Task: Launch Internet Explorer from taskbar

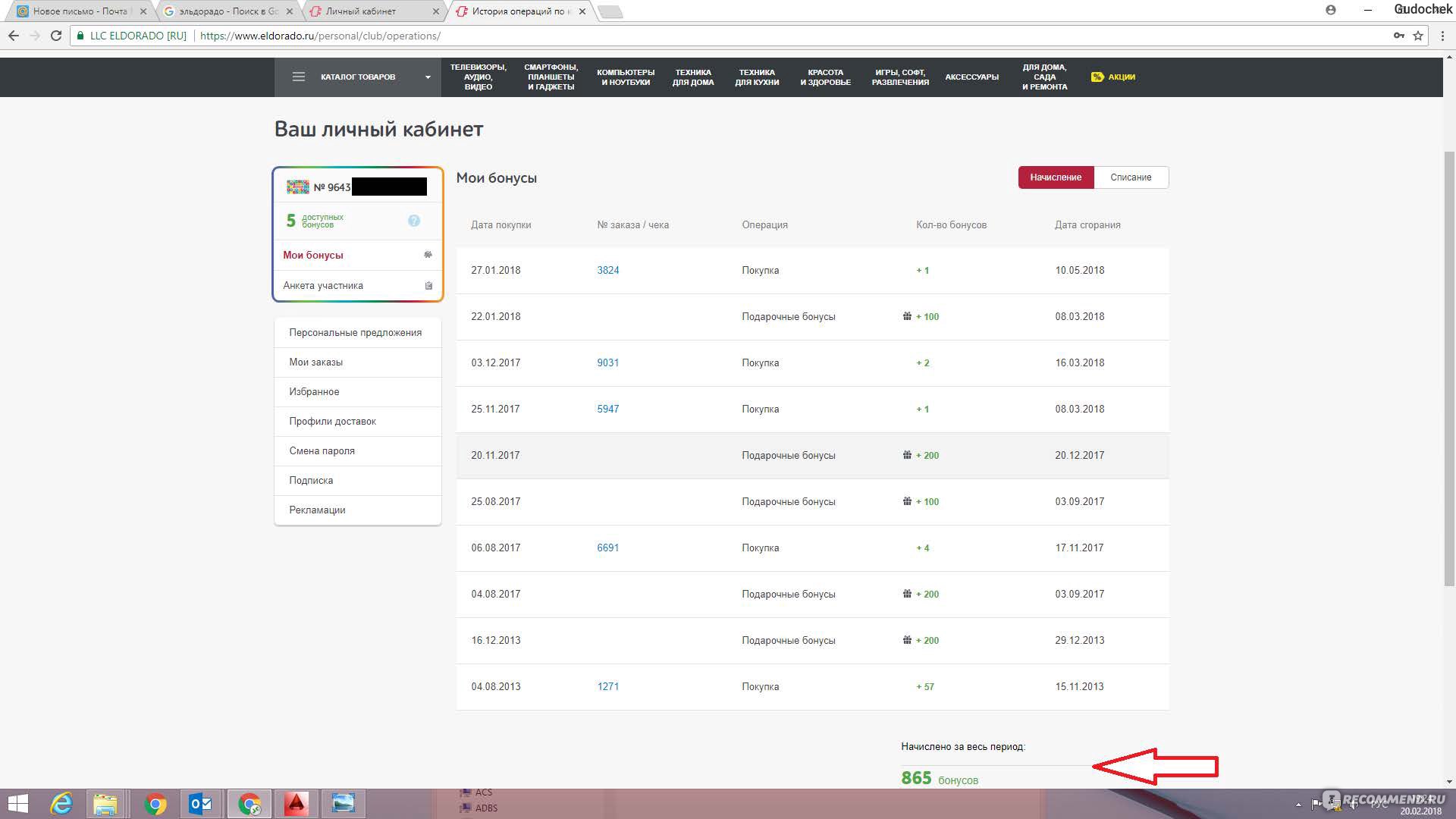Action: click(x=61, y=804)
